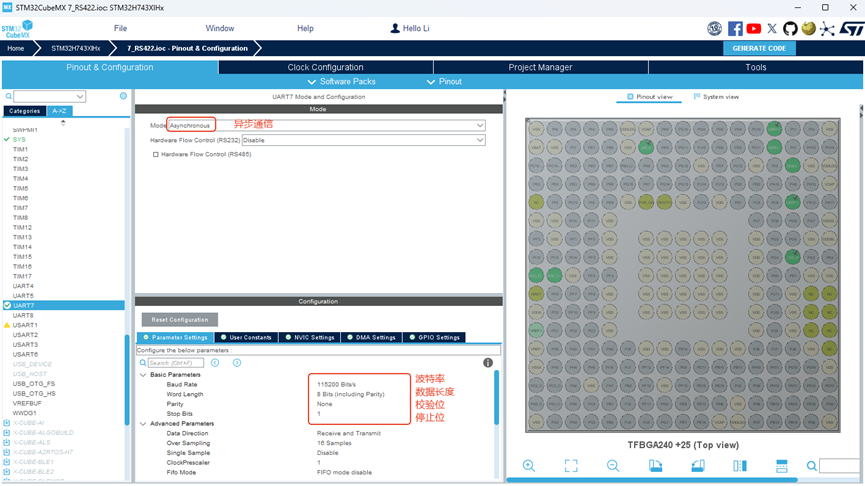Image resolution: width=865 pixels, height=486 pixels.
Task: Click the Hello Li user account
Action: point(409,28)
